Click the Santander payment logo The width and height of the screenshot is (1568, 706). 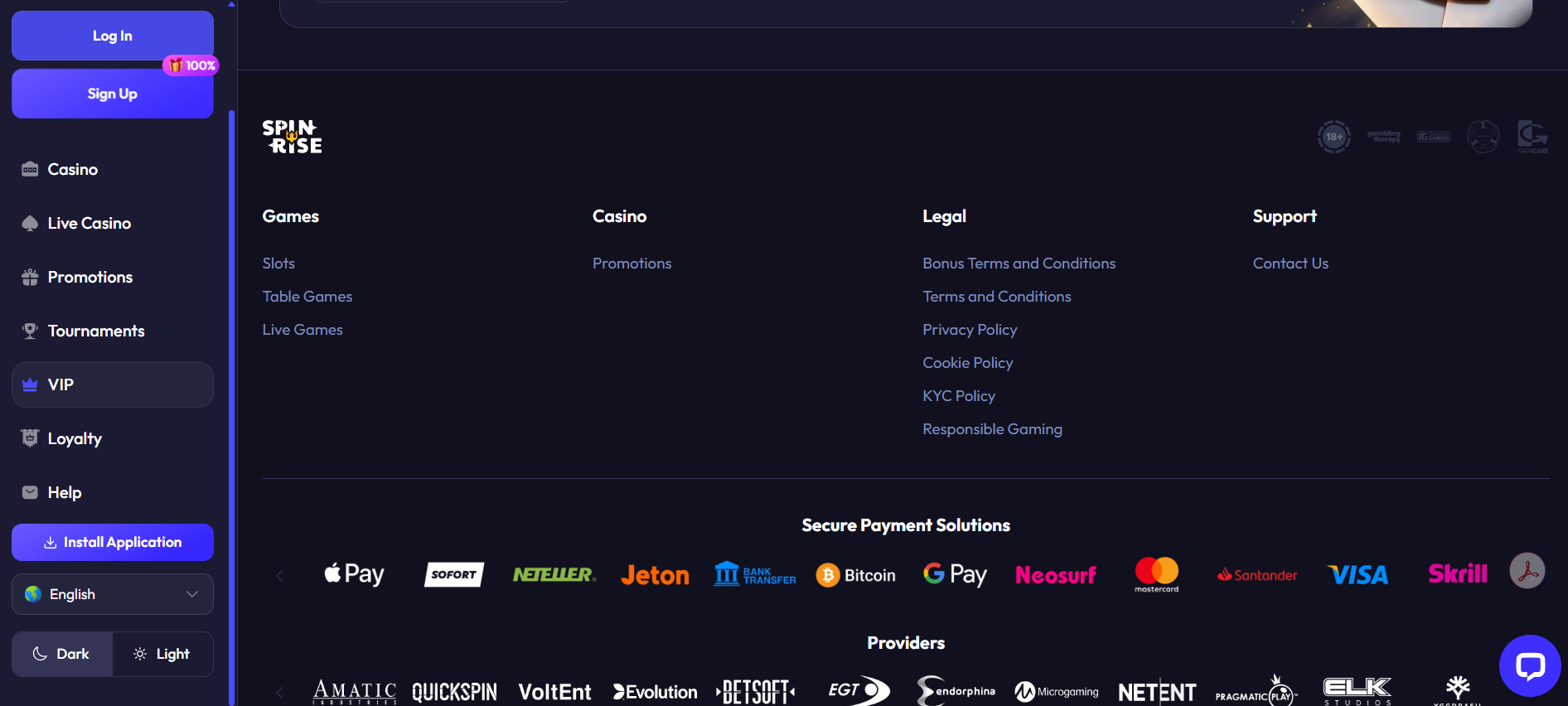[x=1256, y=575]
